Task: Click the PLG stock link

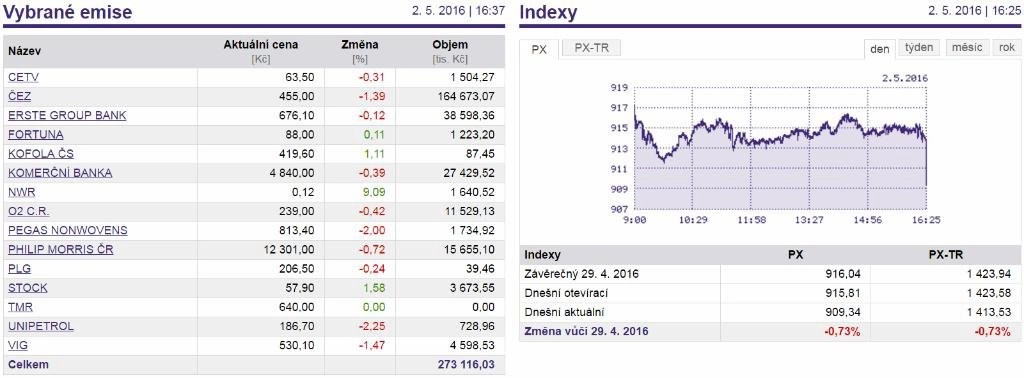Action: tap(20, 269)
